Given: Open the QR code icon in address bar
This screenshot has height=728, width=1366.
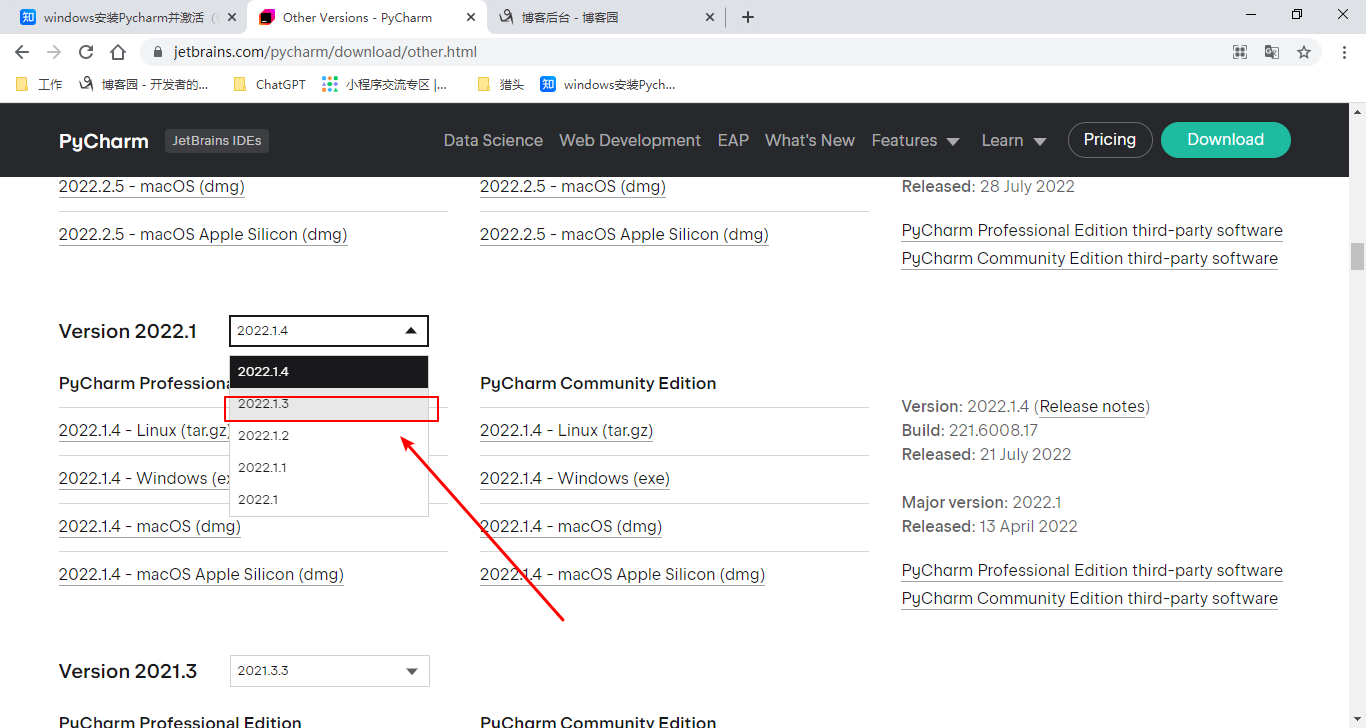Looking at the screenshot, I should click(1240, 52).
